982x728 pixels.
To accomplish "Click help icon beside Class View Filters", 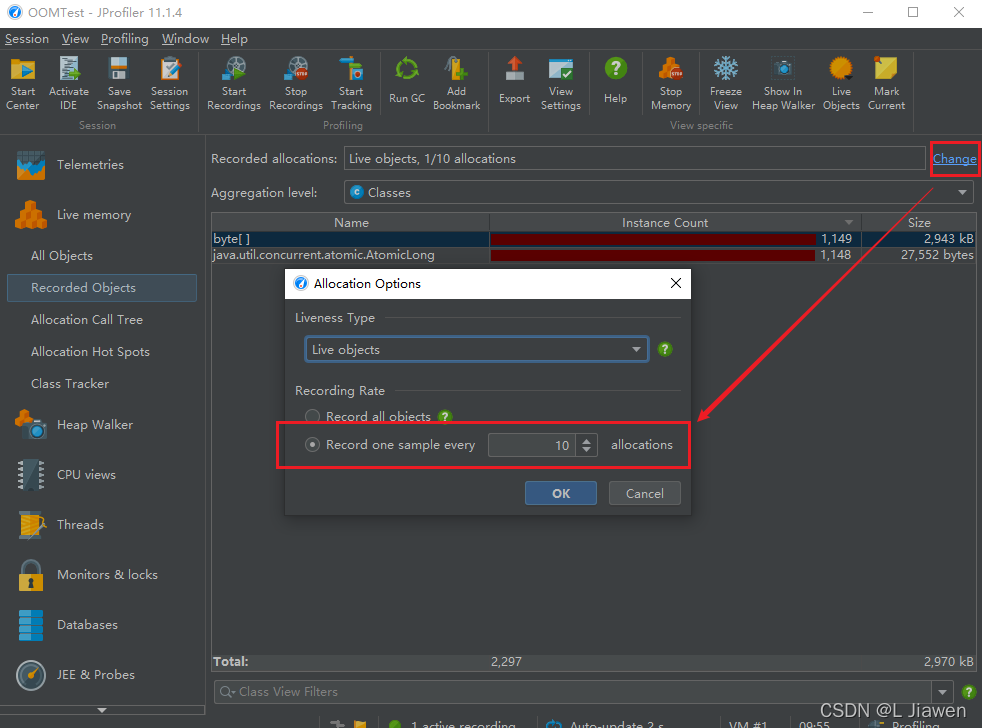I will pyautogui.click(x=968, y=692).
